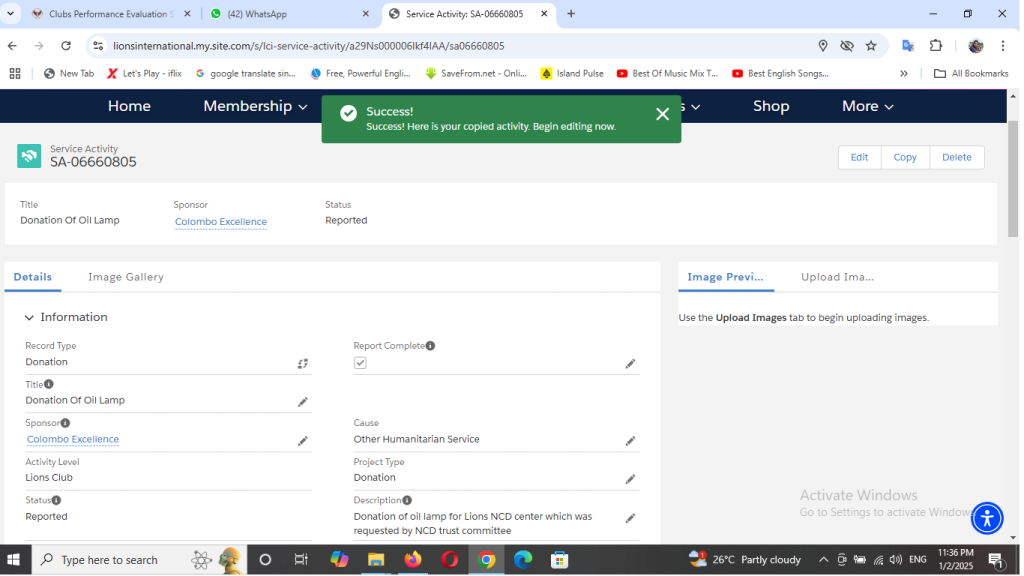The image size is (1024, 576).
Task: Open a new browser tab
Action: [x=571, y=14]
